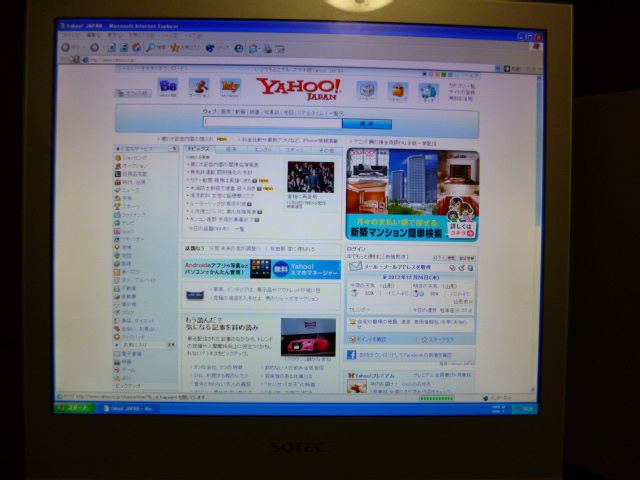Click the blue 検索 search button

tap(367, 124)
